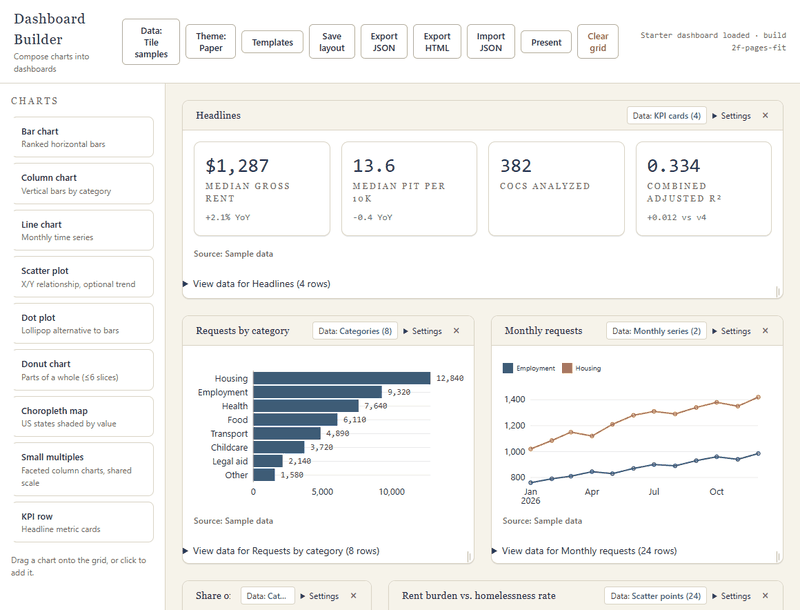Add a Donut chart from the palette
This screenshot has height=610, width=800.
(83, 370)
